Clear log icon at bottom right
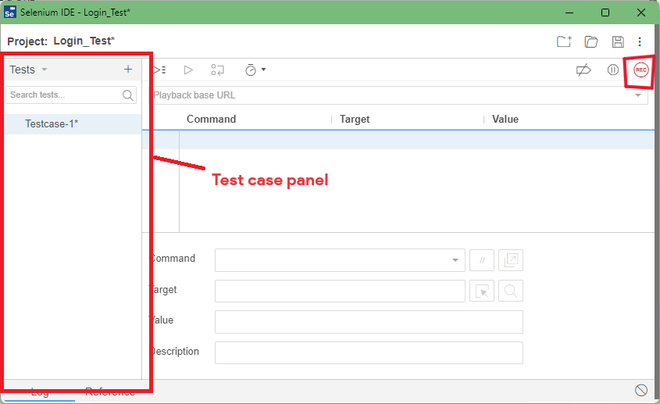660x404 pixels. (641, 391)
